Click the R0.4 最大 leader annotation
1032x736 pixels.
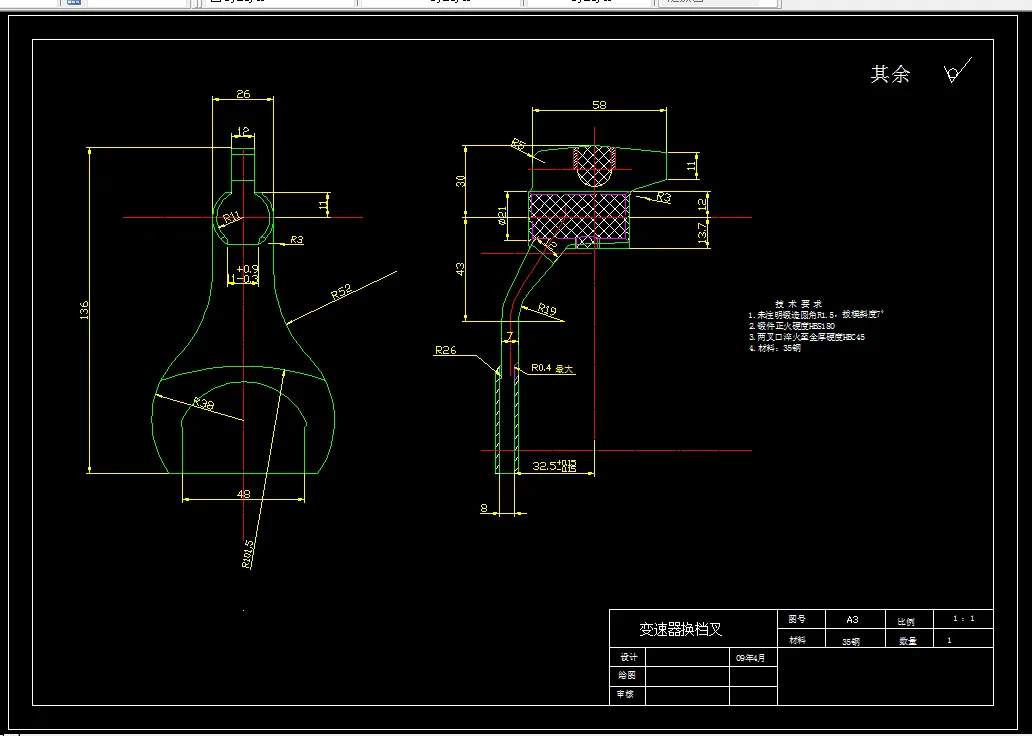click(553, 369)
